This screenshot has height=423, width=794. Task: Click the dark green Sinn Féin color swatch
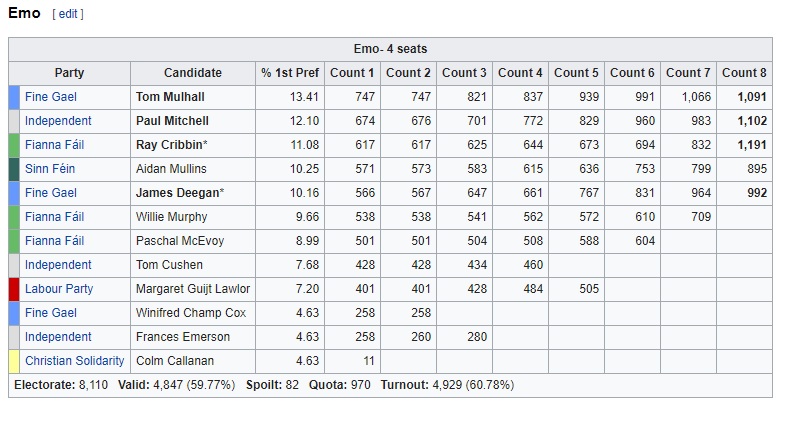point(14,169)
